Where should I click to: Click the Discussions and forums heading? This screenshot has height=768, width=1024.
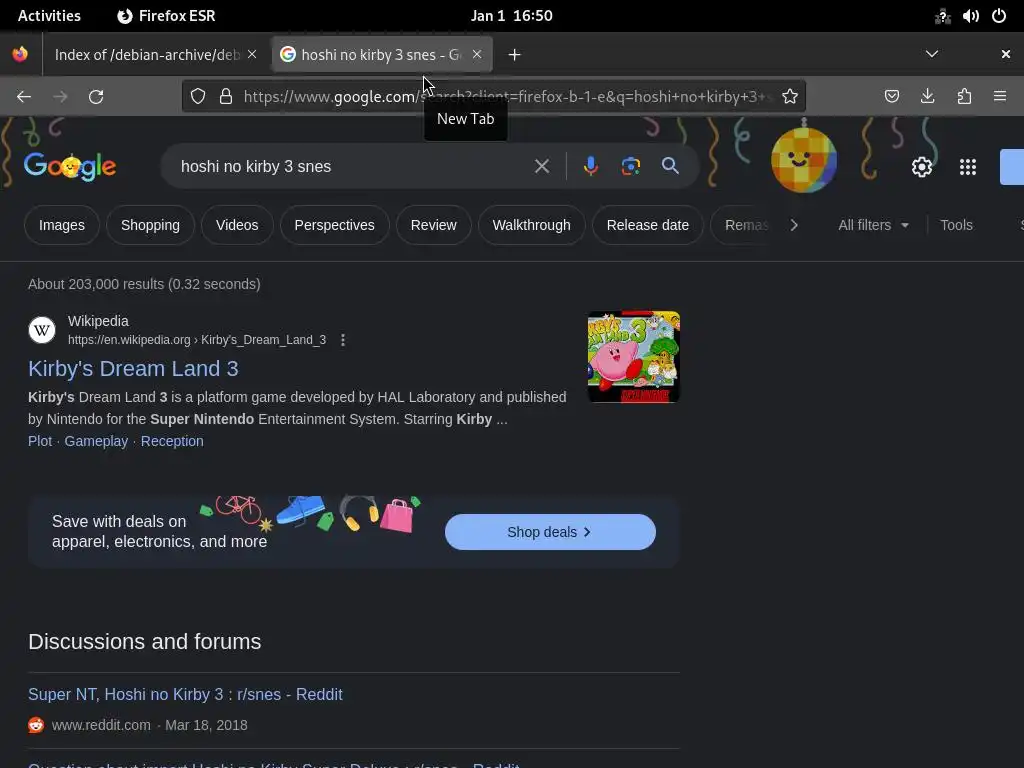point(144,641)
